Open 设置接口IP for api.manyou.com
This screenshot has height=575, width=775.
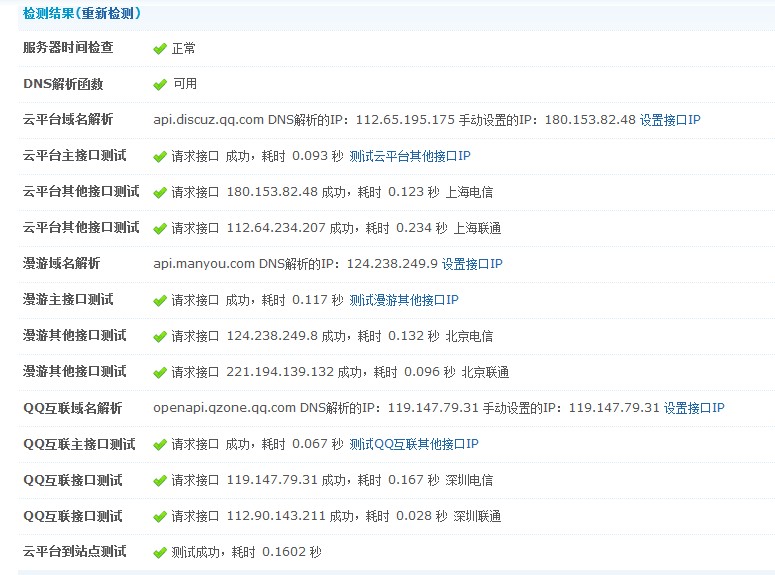coord(472,264)
